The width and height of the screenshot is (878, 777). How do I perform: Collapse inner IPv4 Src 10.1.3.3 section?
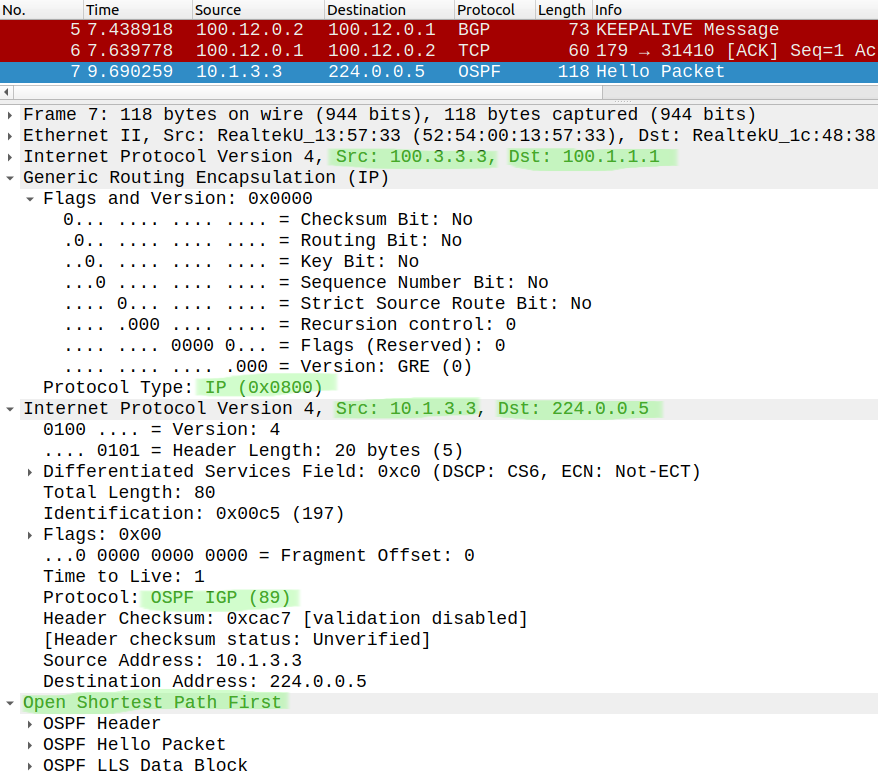10,409
